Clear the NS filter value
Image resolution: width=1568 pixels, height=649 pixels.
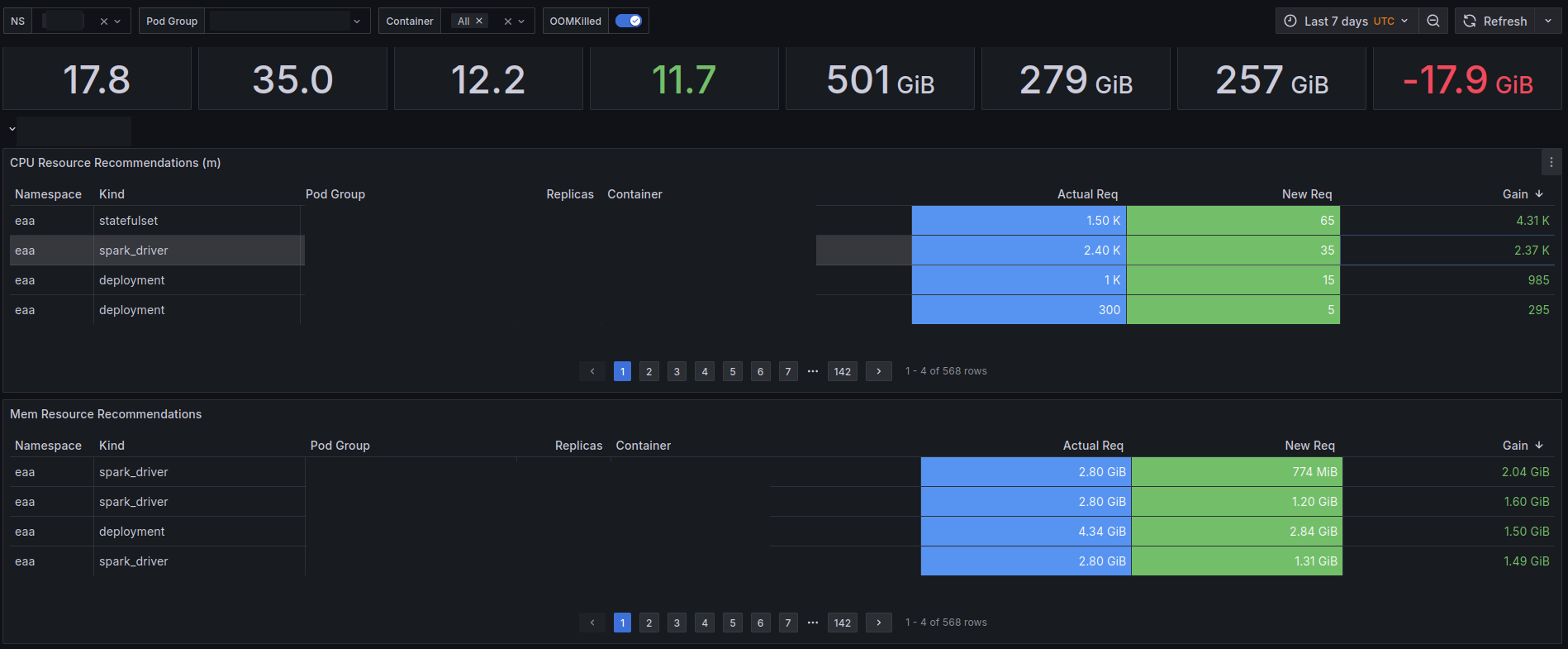[104, 21]
